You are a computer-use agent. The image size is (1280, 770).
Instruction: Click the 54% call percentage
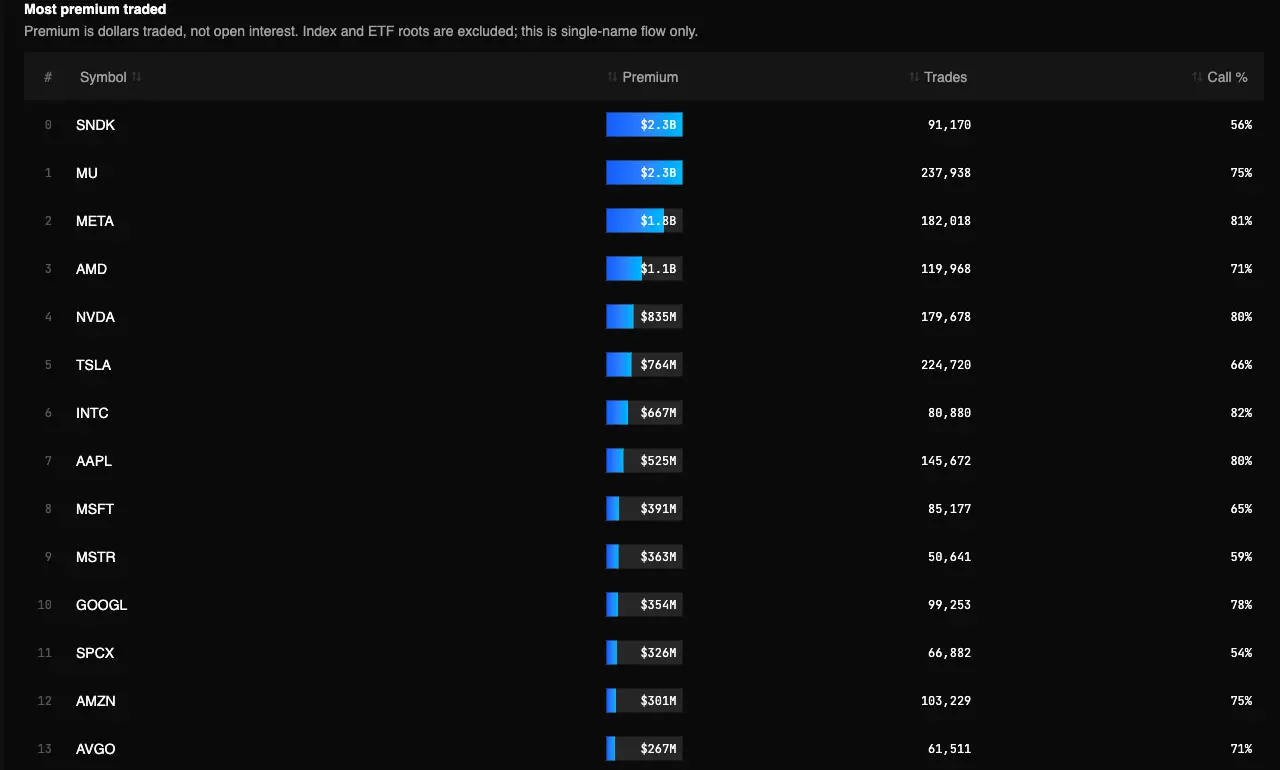(1241, 653)
